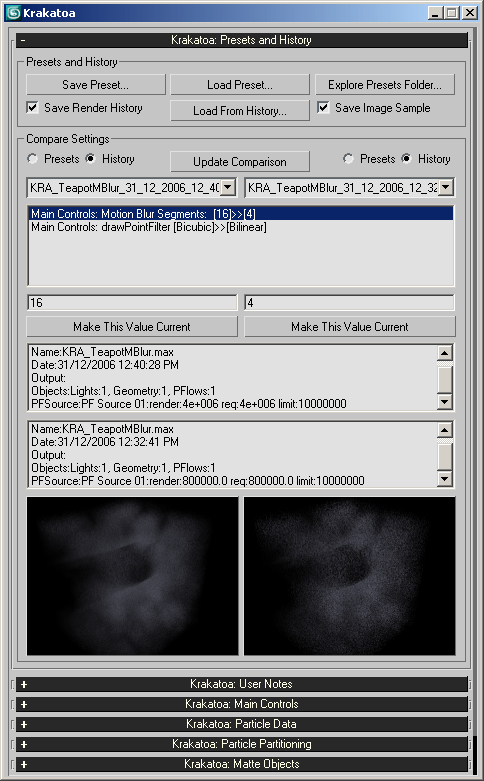The width and height of the screenshot is (484, 781).
Task: Open the left KRA_TeapotMBlur_31_12_2006_12_40 dropdown
Action: coord(228,188)
